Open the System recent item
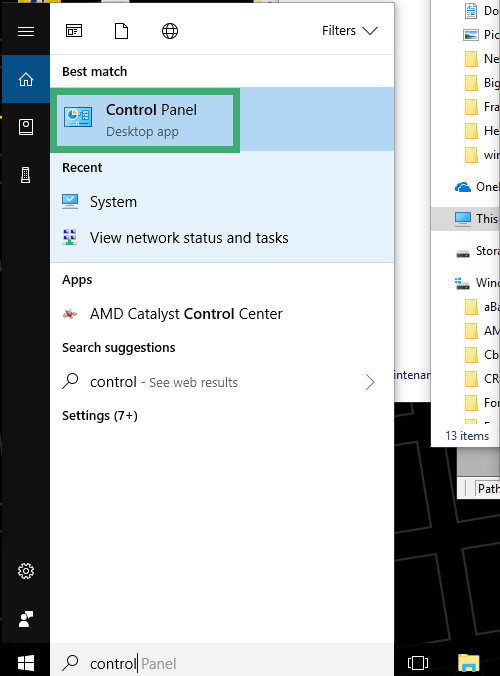Screen dimensions: 500x676 pyautogui.click(x=222, y=202)
